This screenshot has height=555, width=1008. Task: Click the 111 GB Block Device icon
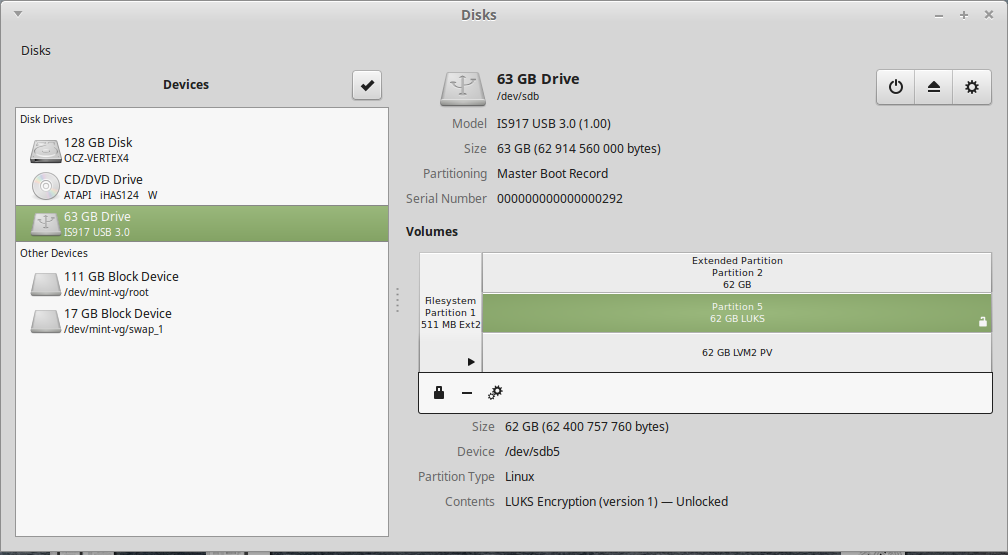tap(46, 284)
